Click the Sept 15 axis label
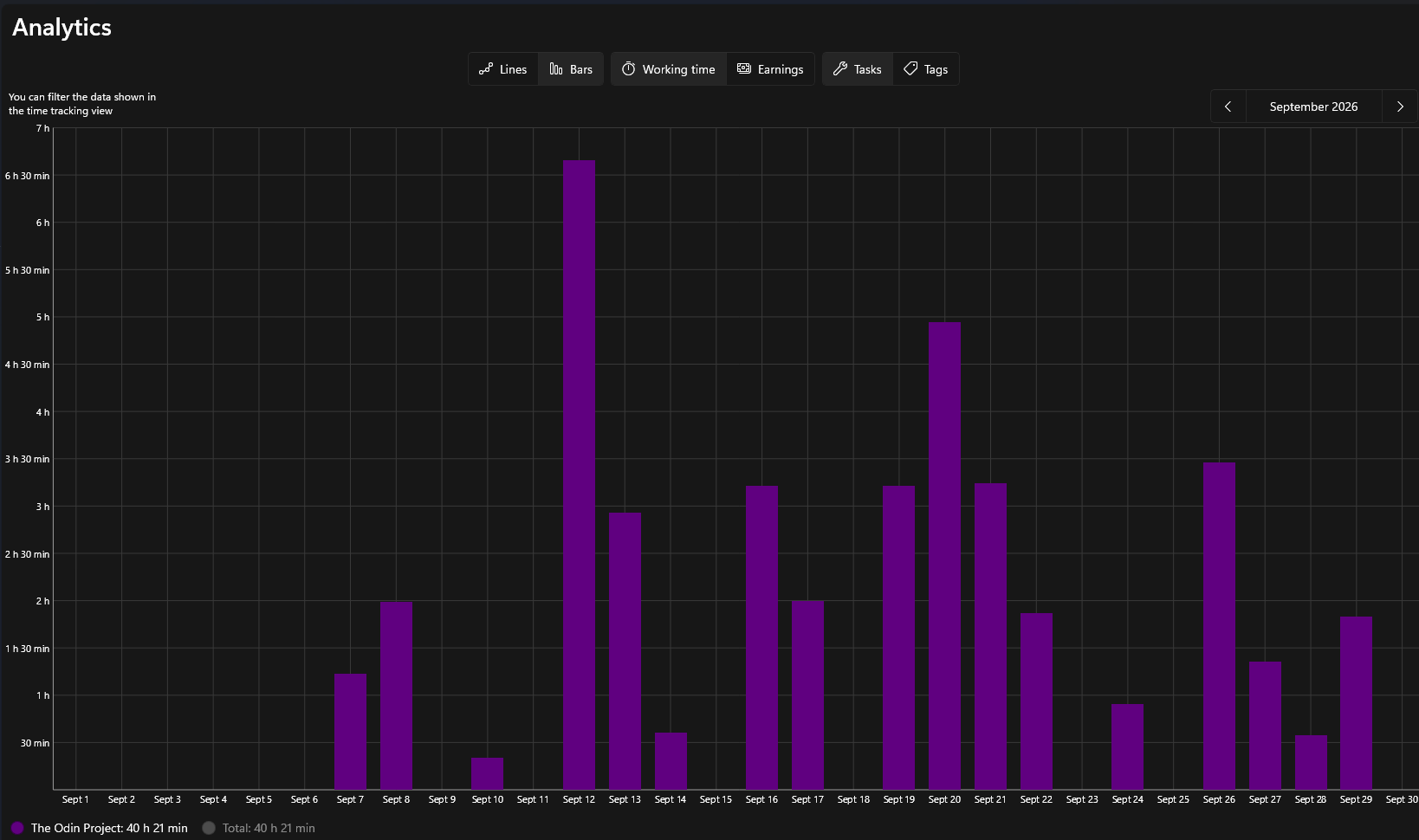 [716, 799]
